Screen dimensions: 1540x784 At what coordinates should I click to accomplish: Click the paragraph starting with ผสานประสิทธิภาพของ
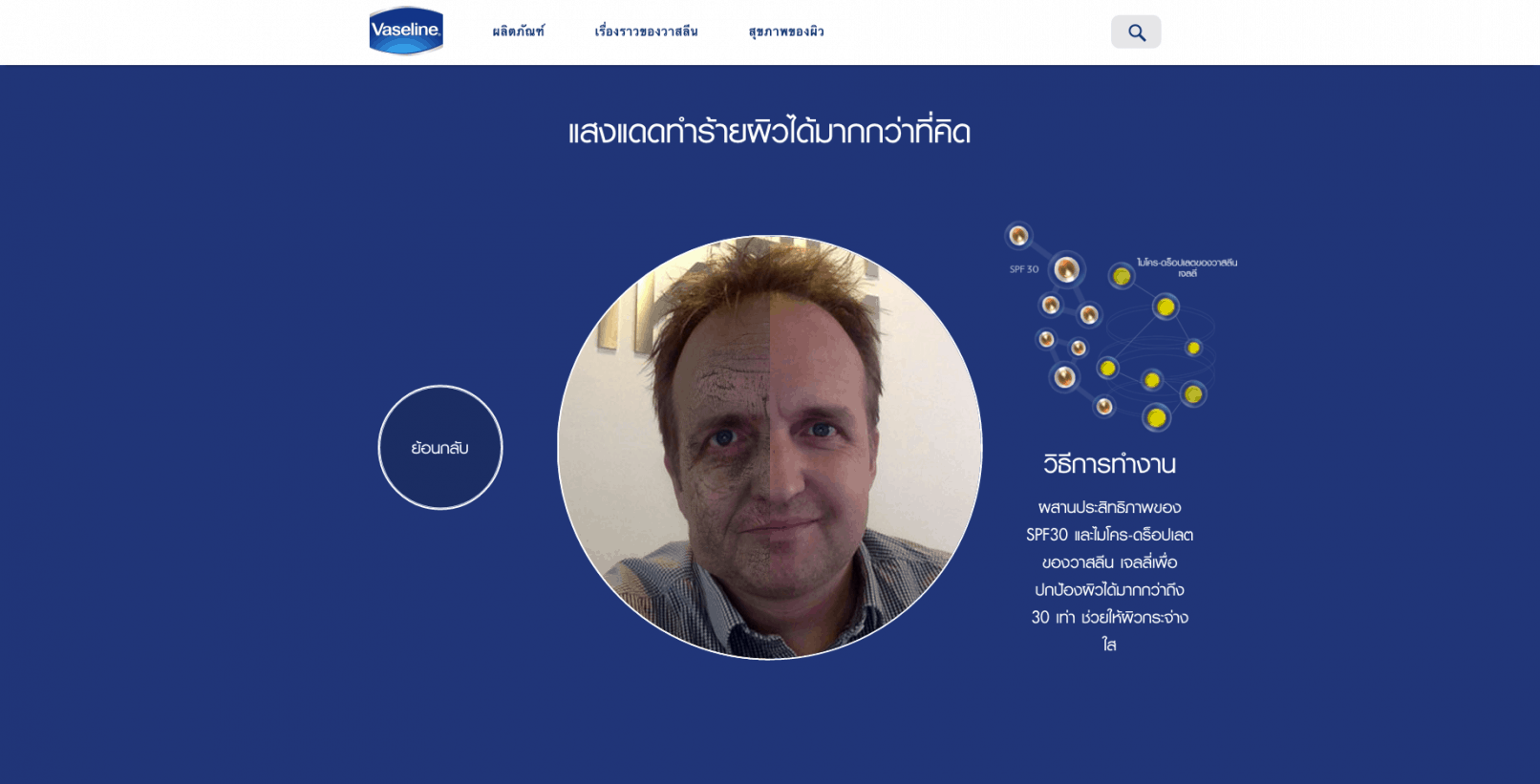[1109, 575]
